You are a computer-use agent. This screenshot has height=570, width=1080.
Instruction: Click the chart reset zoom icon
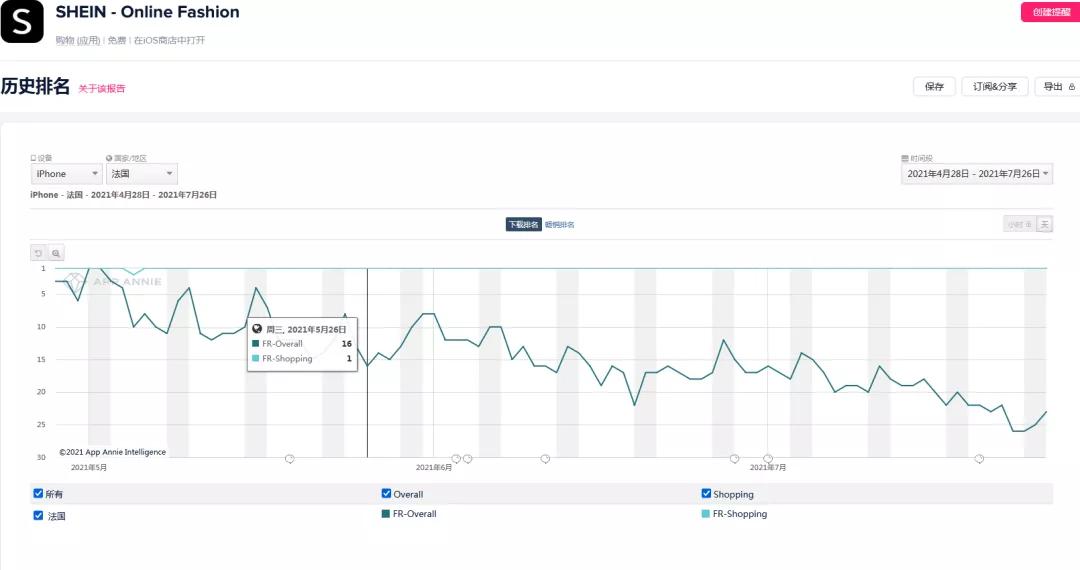click(x=38, y=253)
